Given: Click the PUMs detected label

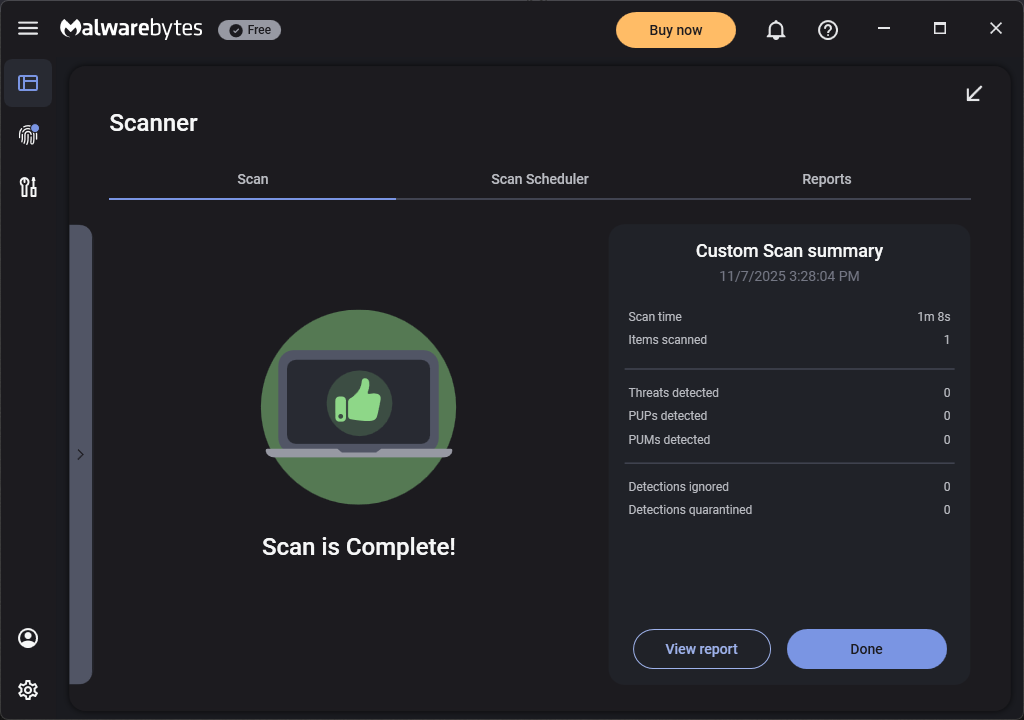Looking at the screenshot, I should [669, 440].
